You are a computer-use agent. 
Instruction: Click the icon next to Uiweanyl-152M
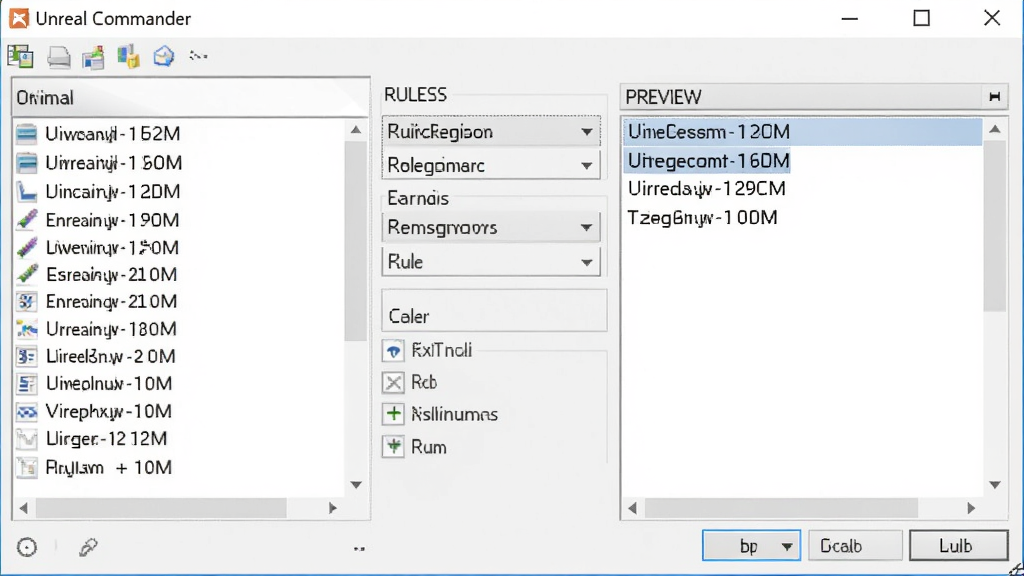coord(27,134)
